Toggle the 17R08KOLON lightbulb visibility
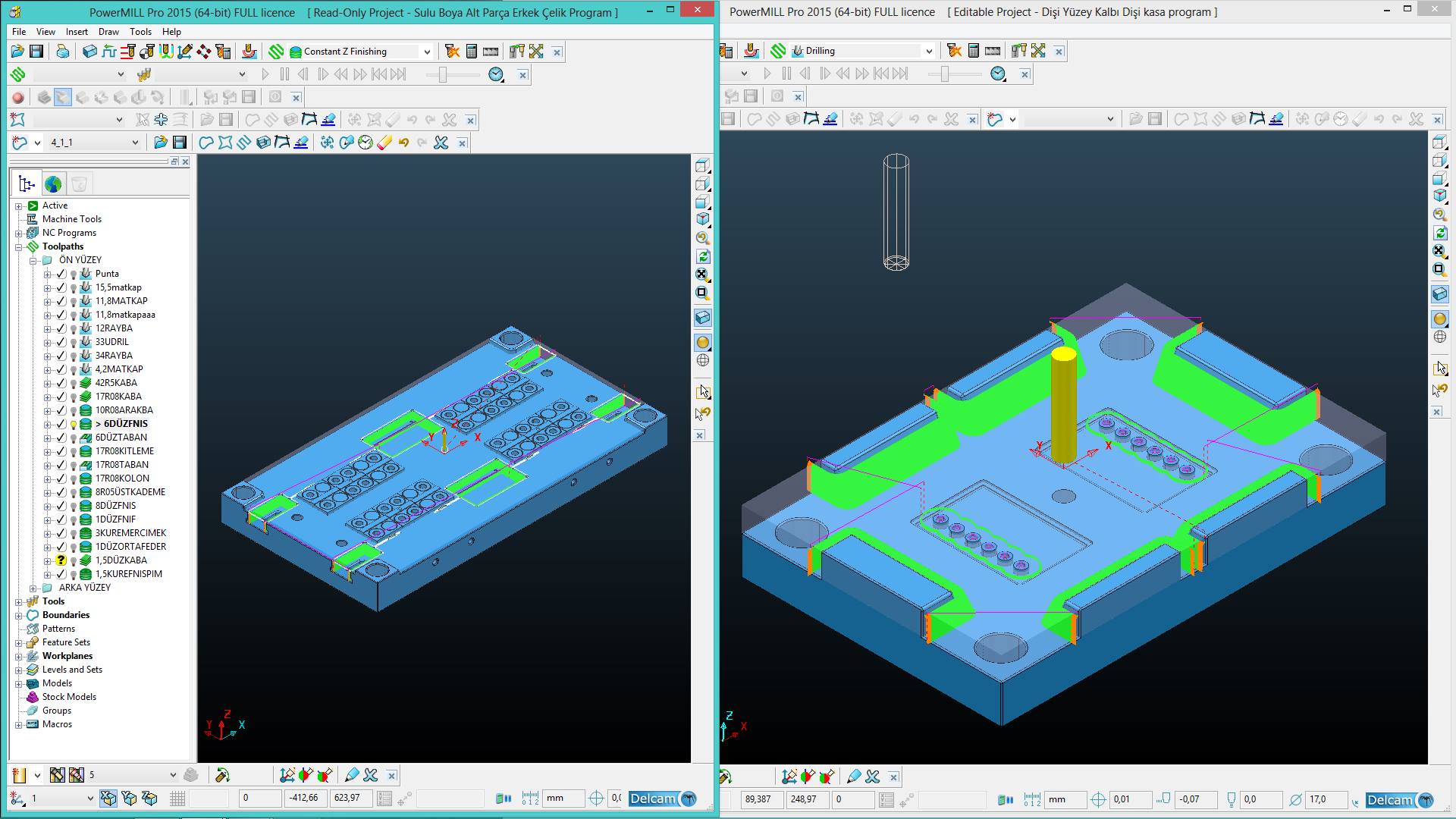Screen dimensions: 1456x819 tap(74, 479)
